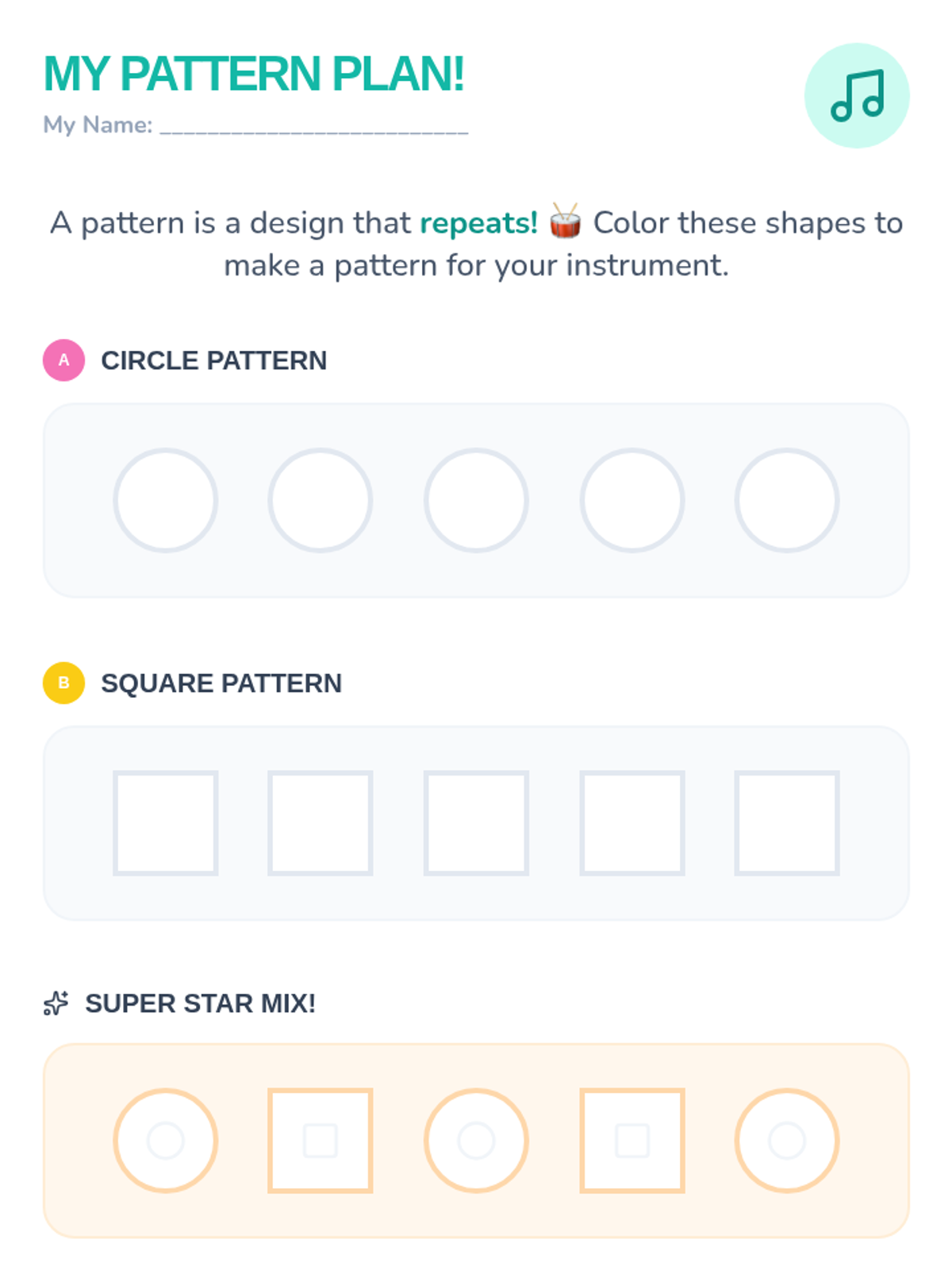Click the pink A section badge
The width and height of the screenshot is (952, 1270).
(x=63, y=360)
